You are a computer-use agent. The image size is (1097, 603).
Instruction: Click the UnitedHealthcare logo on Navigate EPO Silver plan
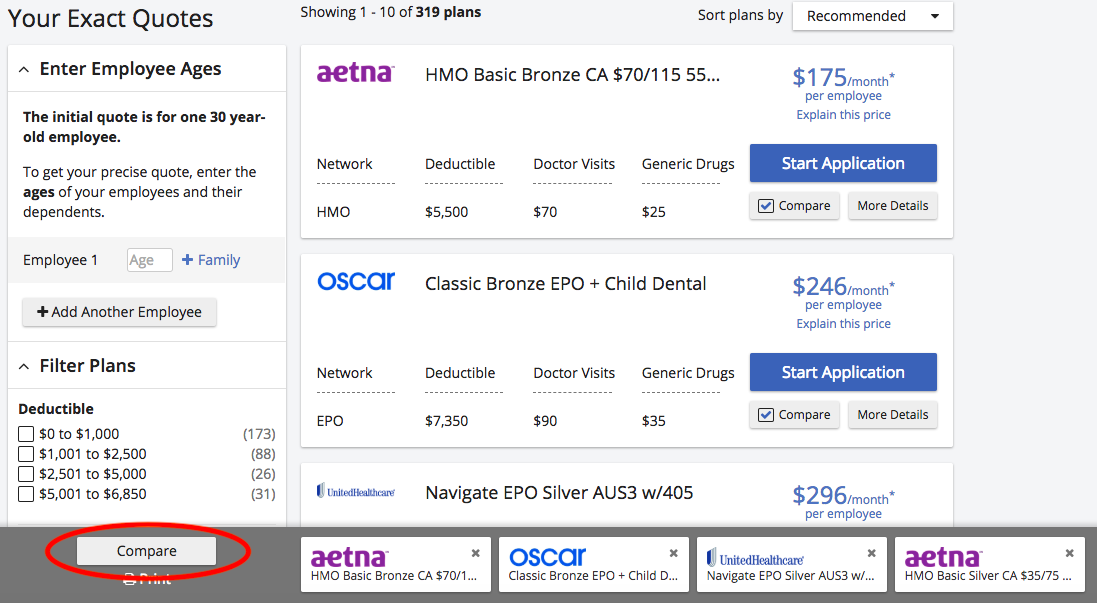click(355, 491)
